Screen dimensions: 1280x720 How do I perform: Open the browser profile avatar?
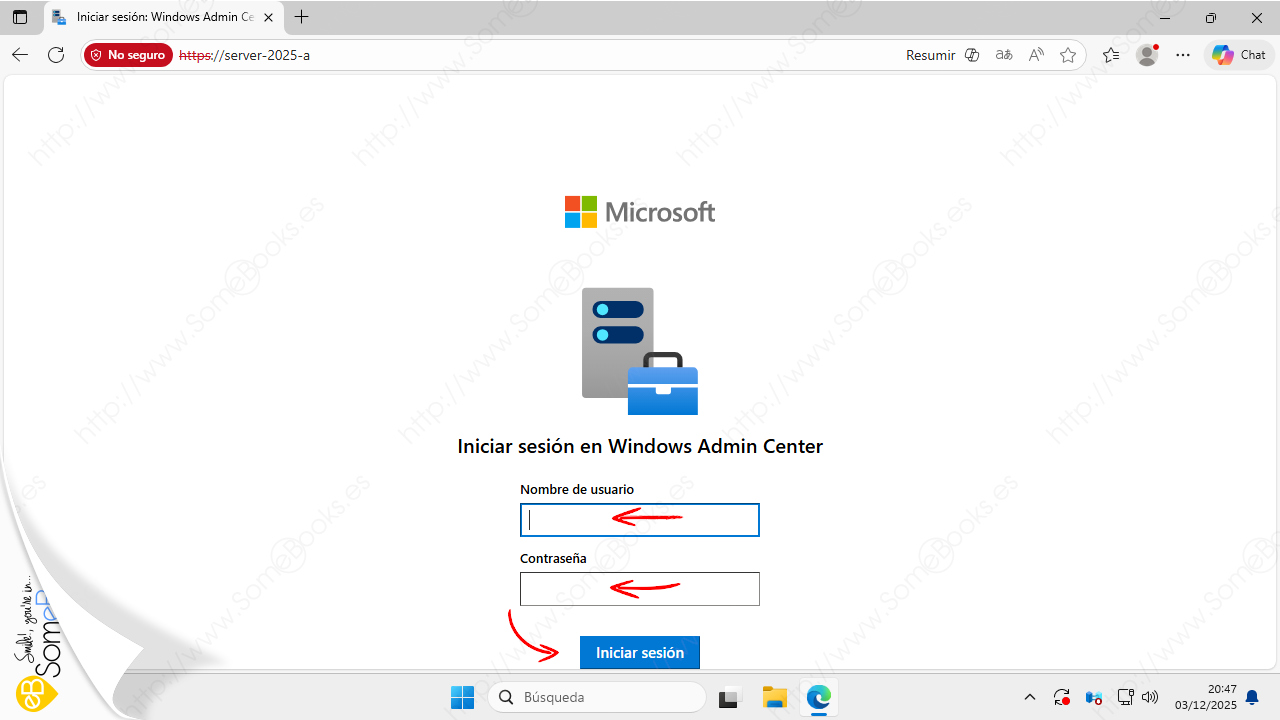pyautogui.click(x=1147, y=55)
